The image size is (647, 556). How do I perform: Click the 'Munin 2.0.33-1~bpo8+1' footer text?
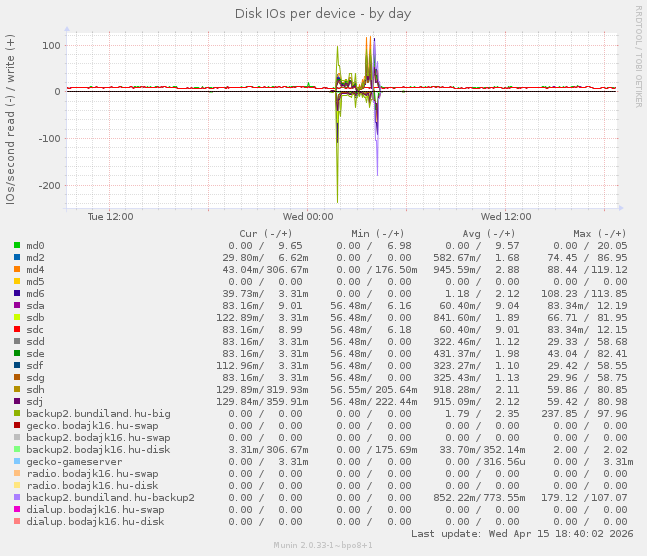coord(323,545)
